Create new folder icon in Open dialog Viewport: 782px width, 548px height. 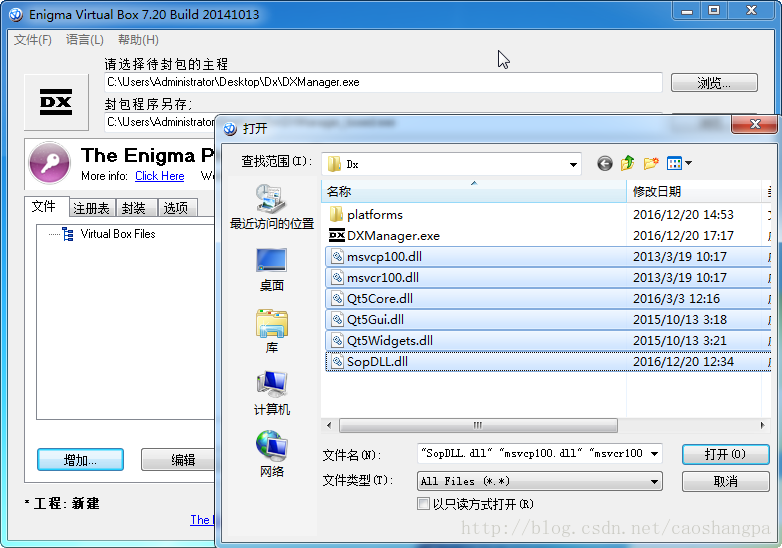[x=651, y=163]
